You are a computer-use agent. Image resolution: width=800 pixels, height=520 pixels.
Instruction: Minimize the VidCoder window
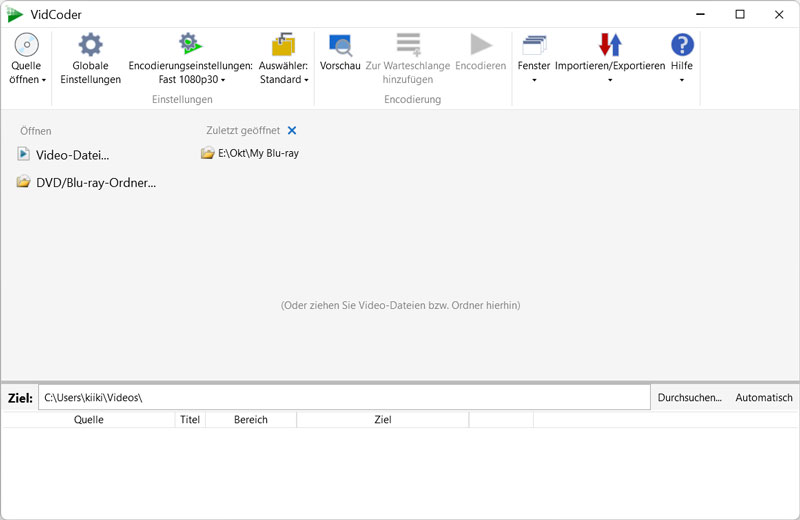[701, 14]
